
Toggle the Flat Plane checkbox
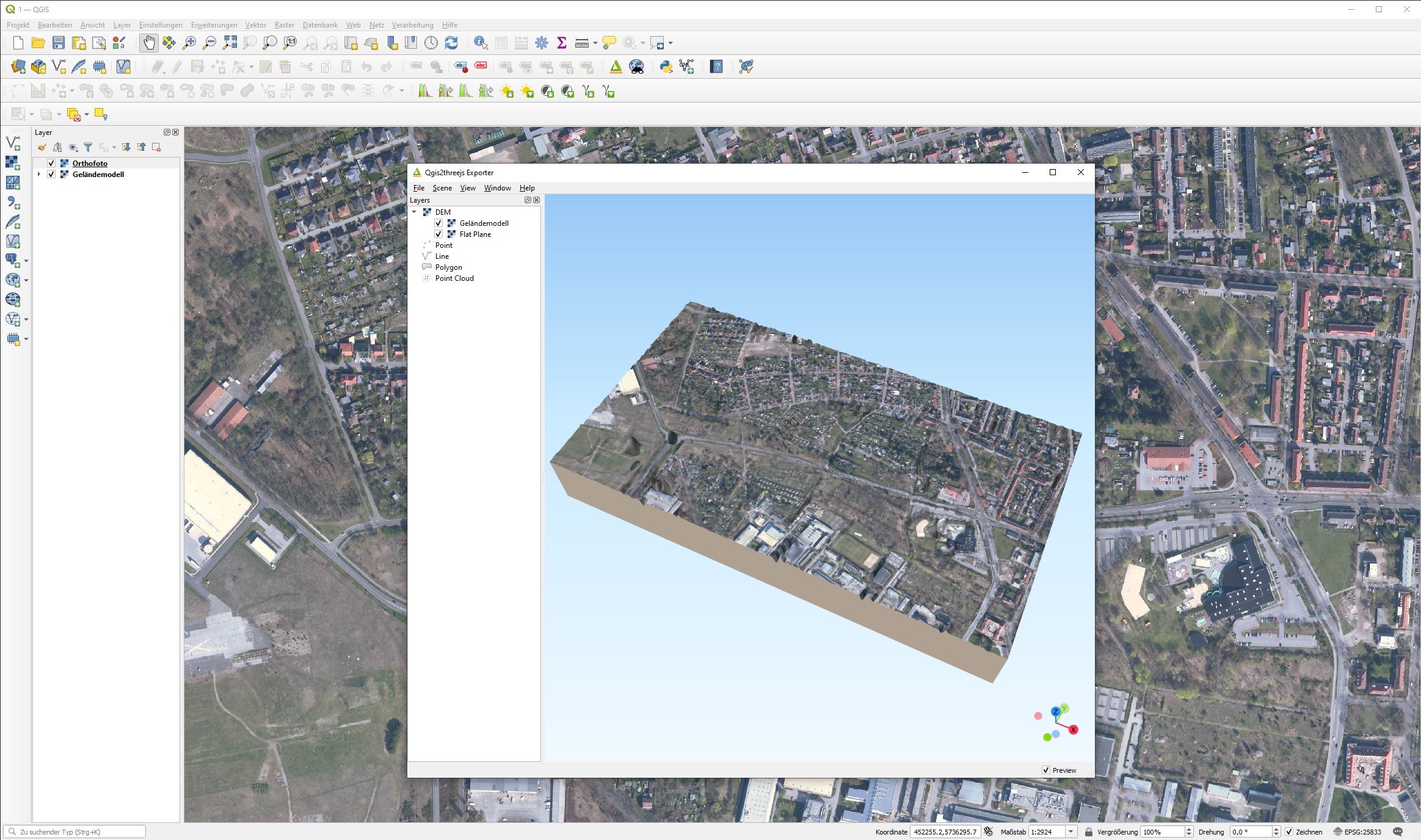[x=438, y=234]
